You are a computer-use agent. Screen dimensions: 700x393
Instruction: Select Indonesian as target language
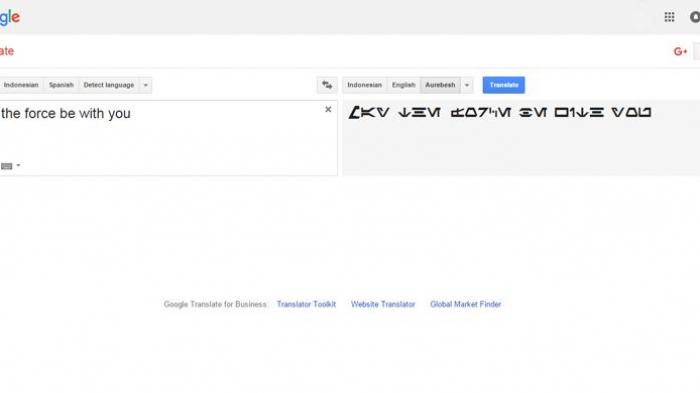pos(364,85)
